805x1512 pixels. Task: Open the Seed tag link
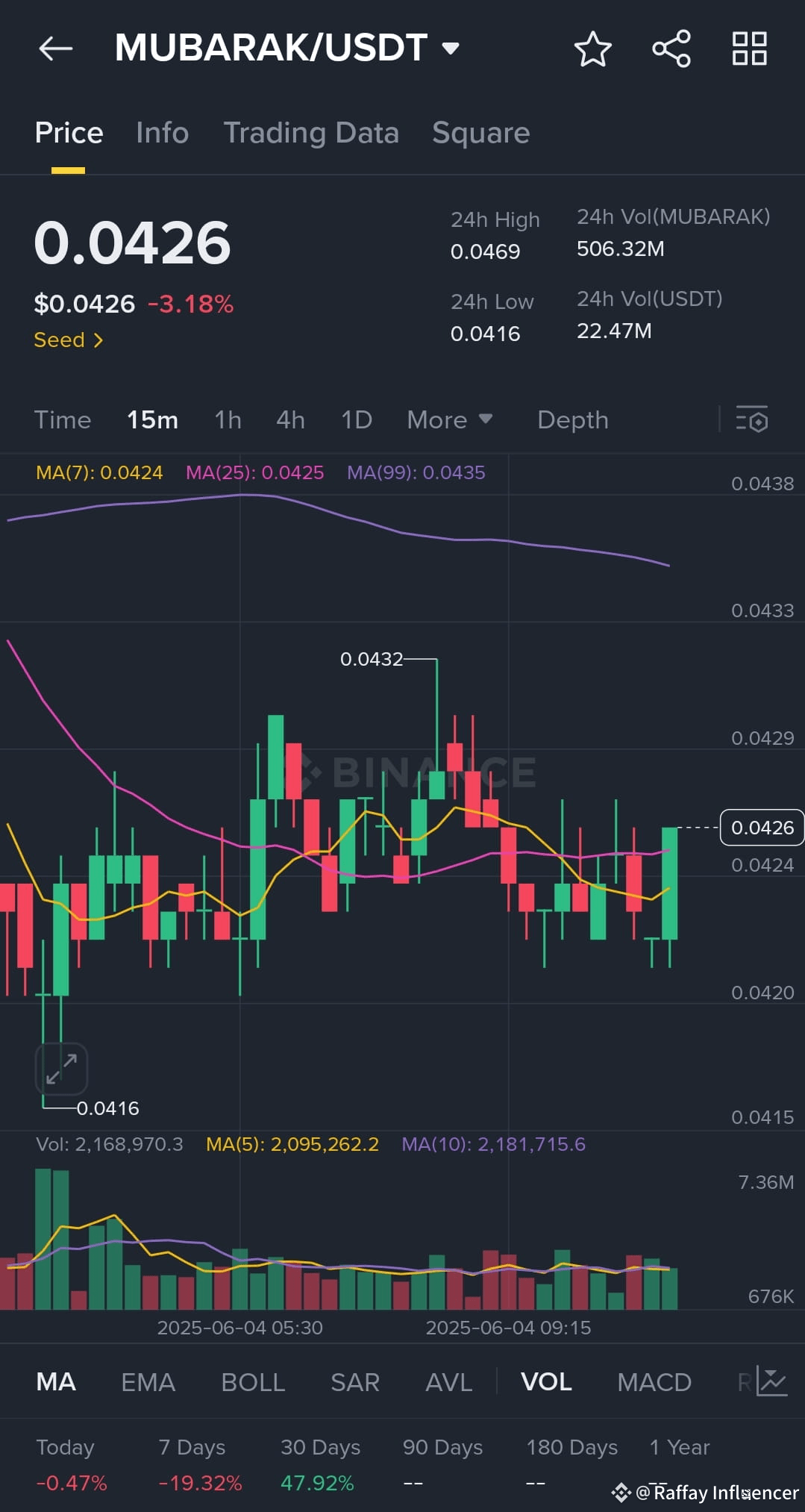pyautogui.click(x=69, y=340)
